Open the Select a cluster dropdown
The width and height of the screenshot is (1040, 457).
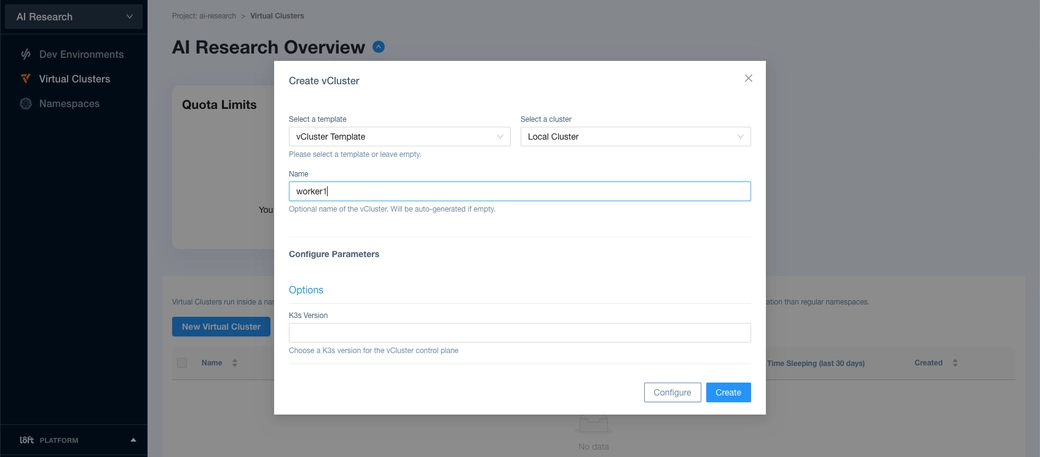(635, 137)
